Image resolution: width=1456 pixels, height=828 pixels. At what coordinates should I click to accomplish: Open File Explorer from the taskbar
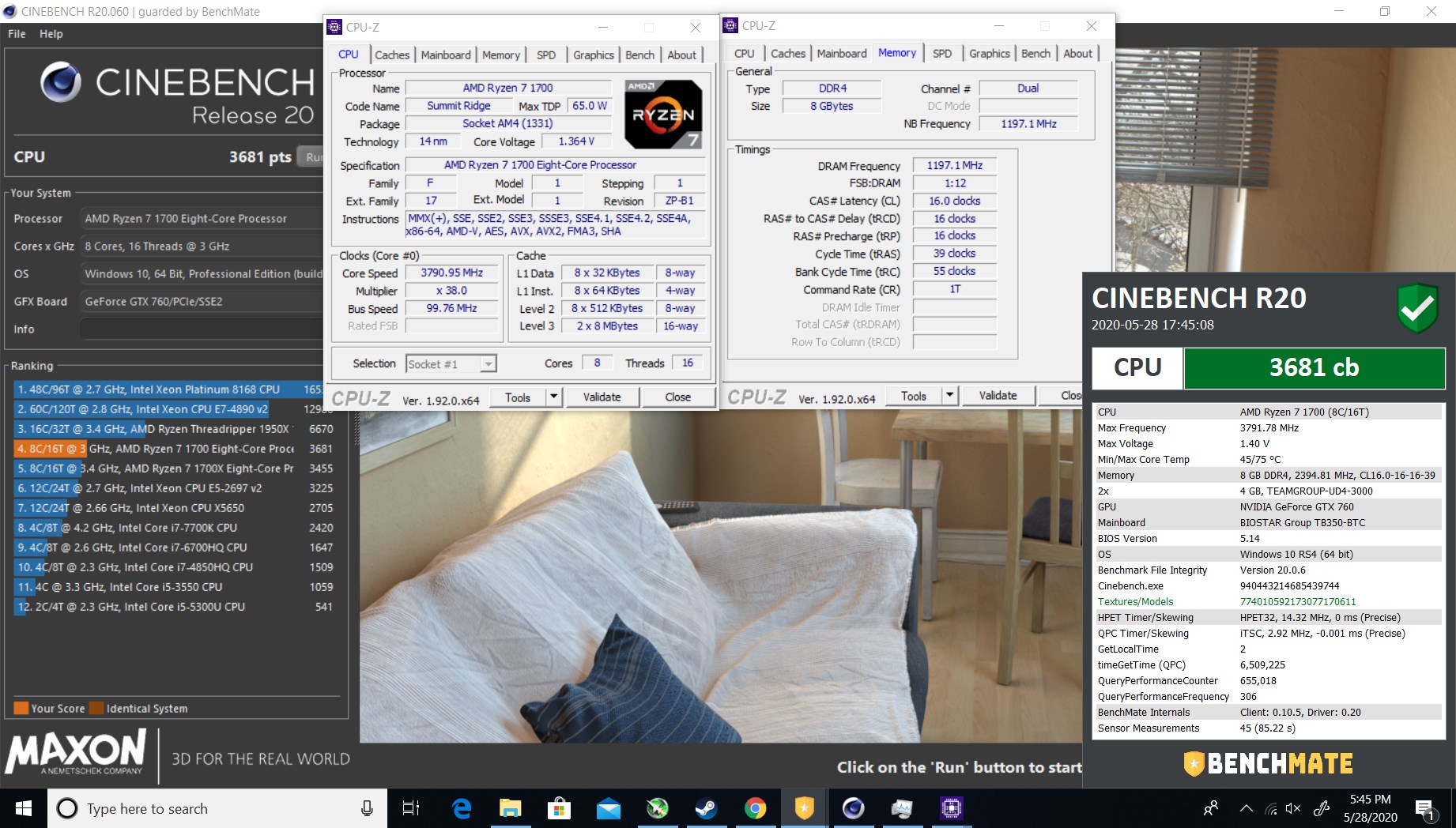point(511,808)
